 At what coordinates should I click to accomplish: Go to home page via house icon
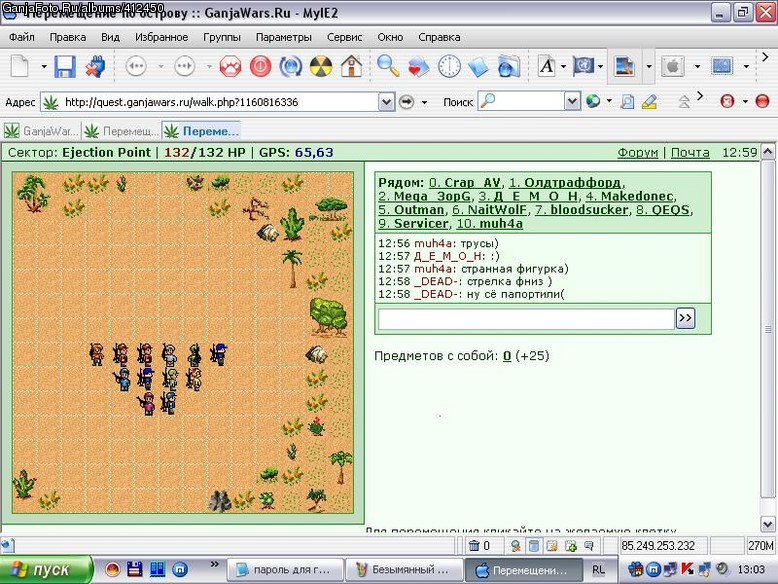tap(351, 66)
